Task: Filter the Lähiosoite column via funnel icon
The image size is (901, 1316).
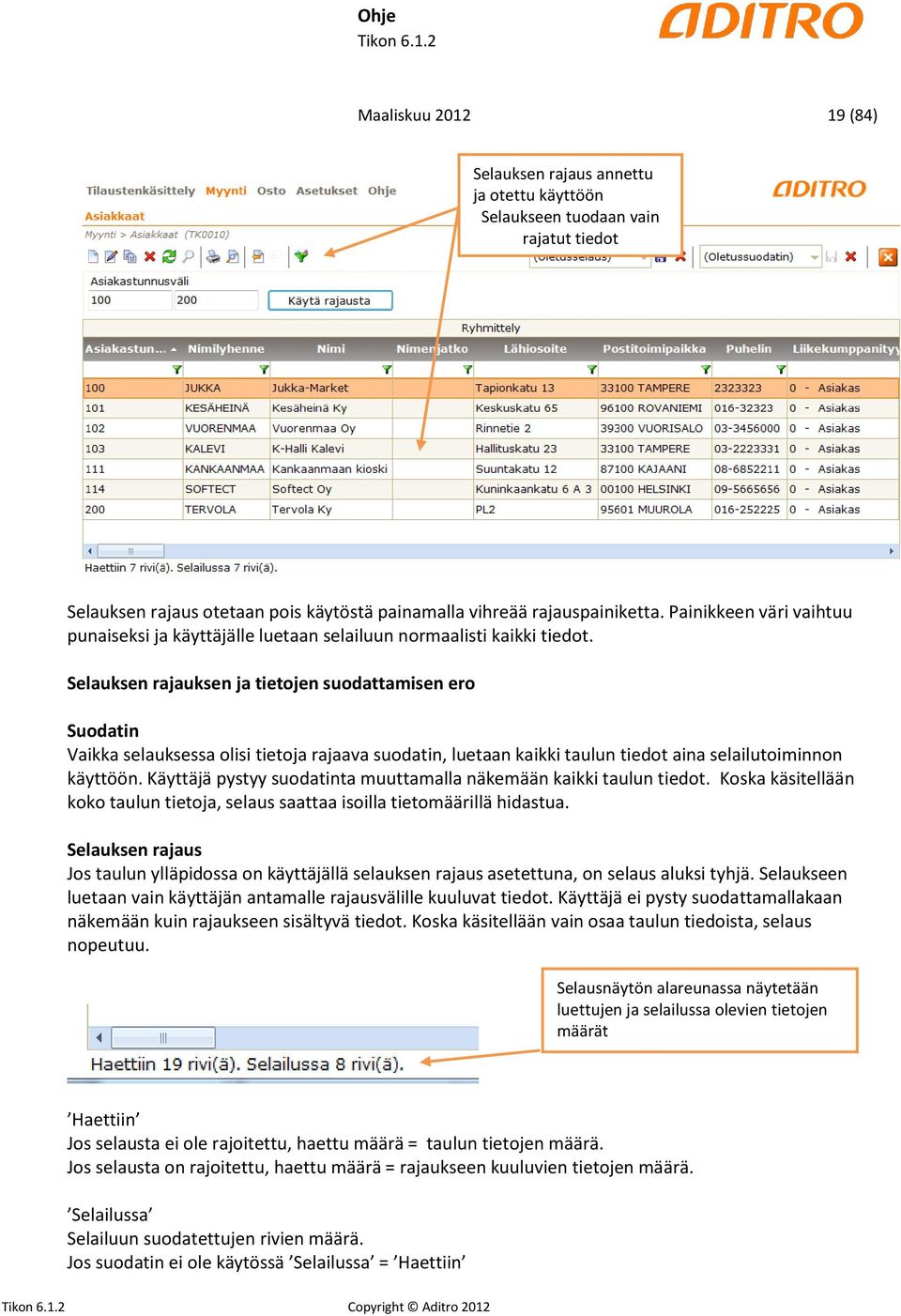Action: pyautogui.click(x=591, y=370)
